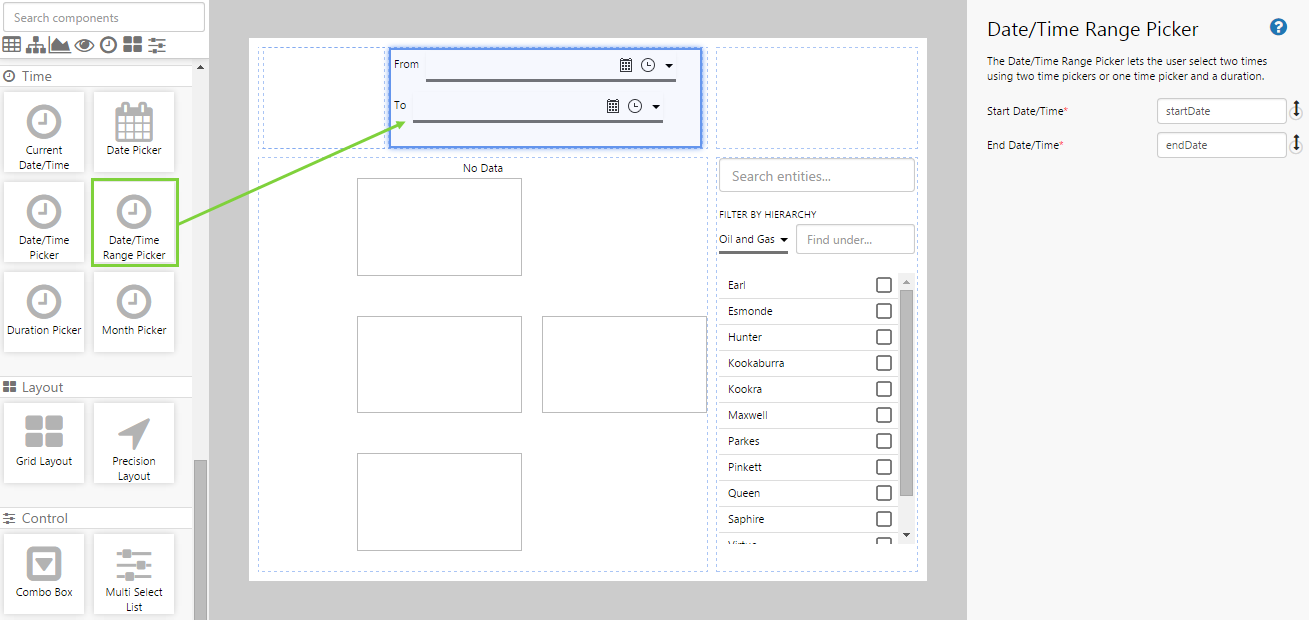Screen dimensions: 1309x620
Task: Tick the Earl checkbox
Action: [x=884, y=285]
